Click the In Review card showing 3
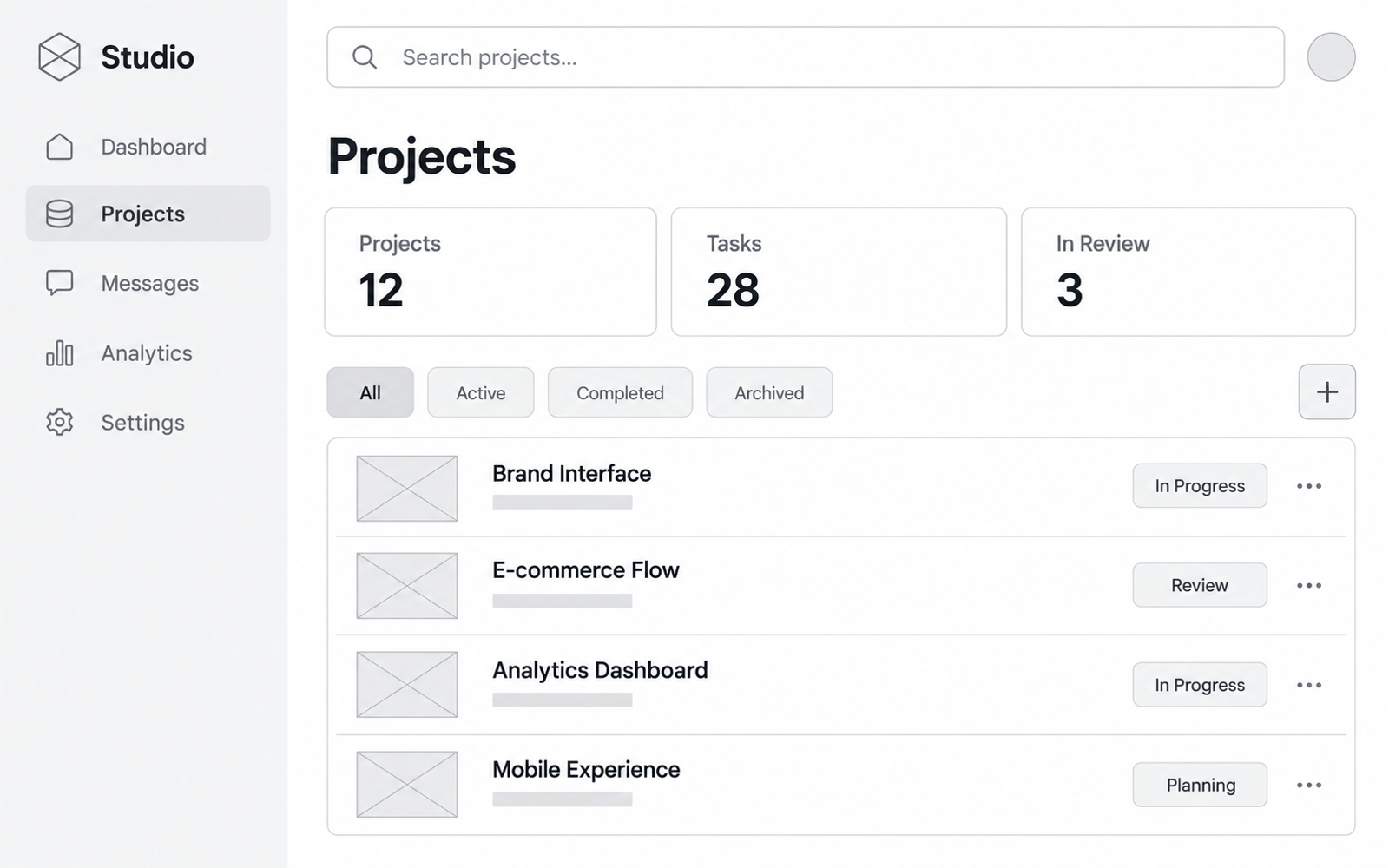This screenshot has width=1389, height=868. [1188, 272]
